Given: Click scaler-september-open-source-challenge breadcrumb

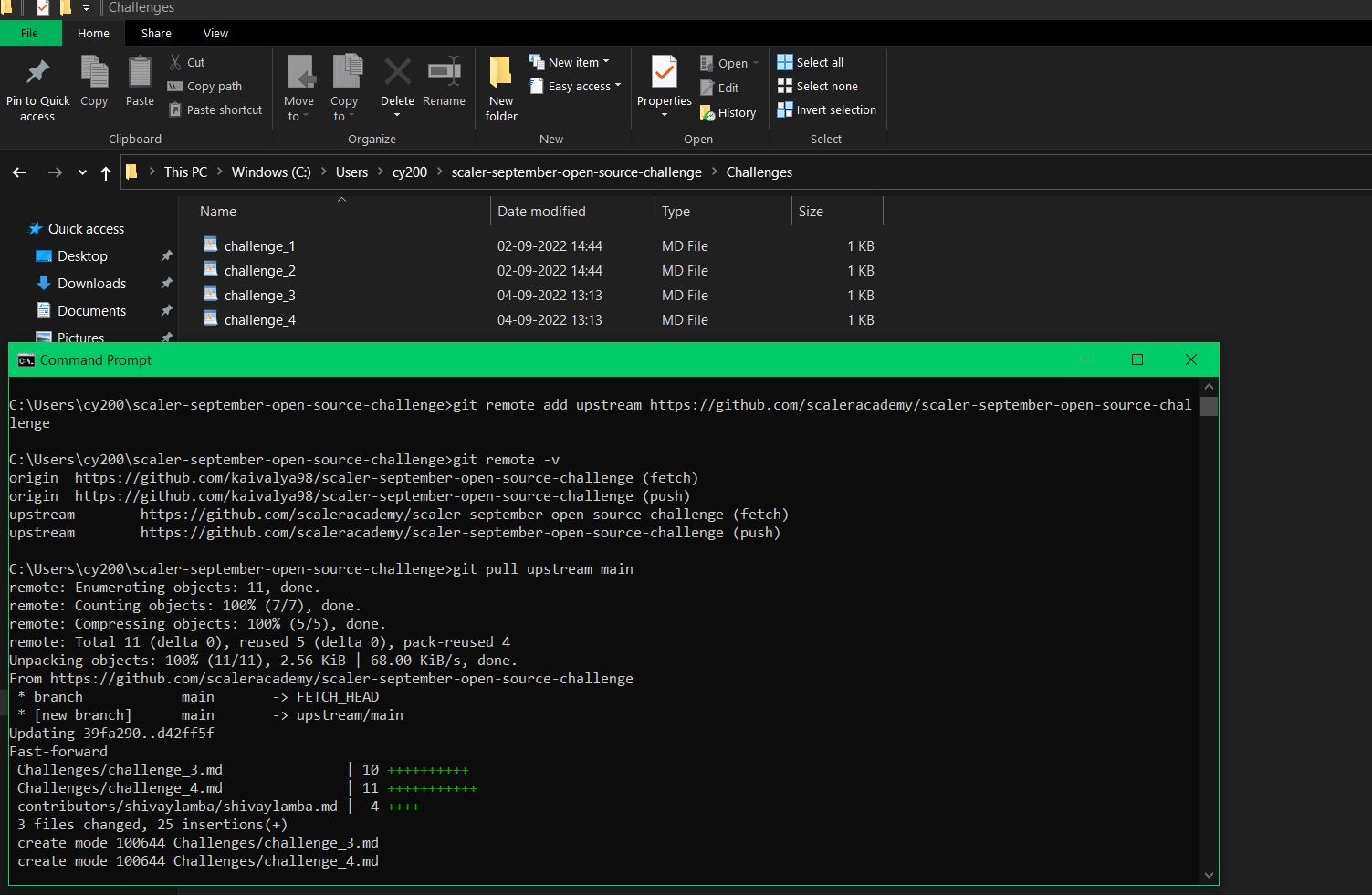Looking at the screenshot, I should 577,172.
